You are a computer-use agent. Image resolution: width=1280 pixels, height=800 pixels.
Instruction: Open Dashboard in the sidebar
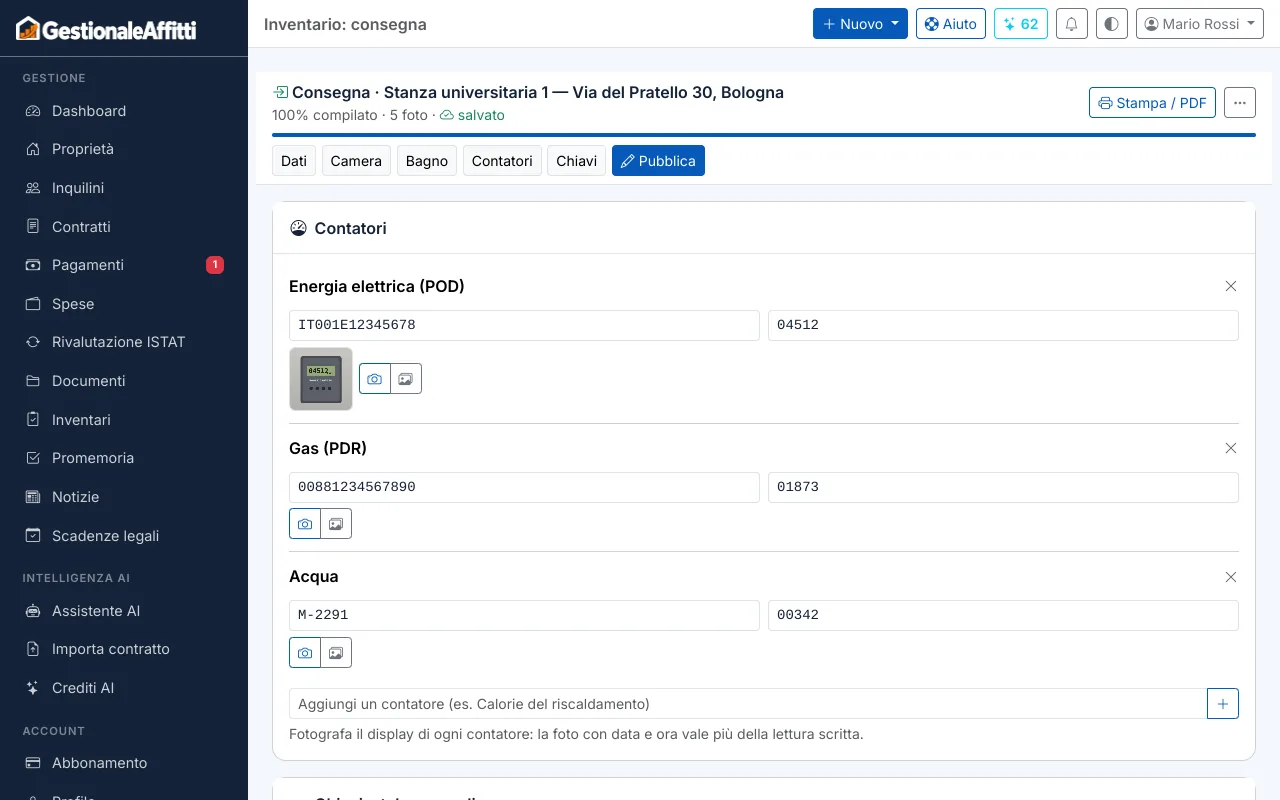124,111
